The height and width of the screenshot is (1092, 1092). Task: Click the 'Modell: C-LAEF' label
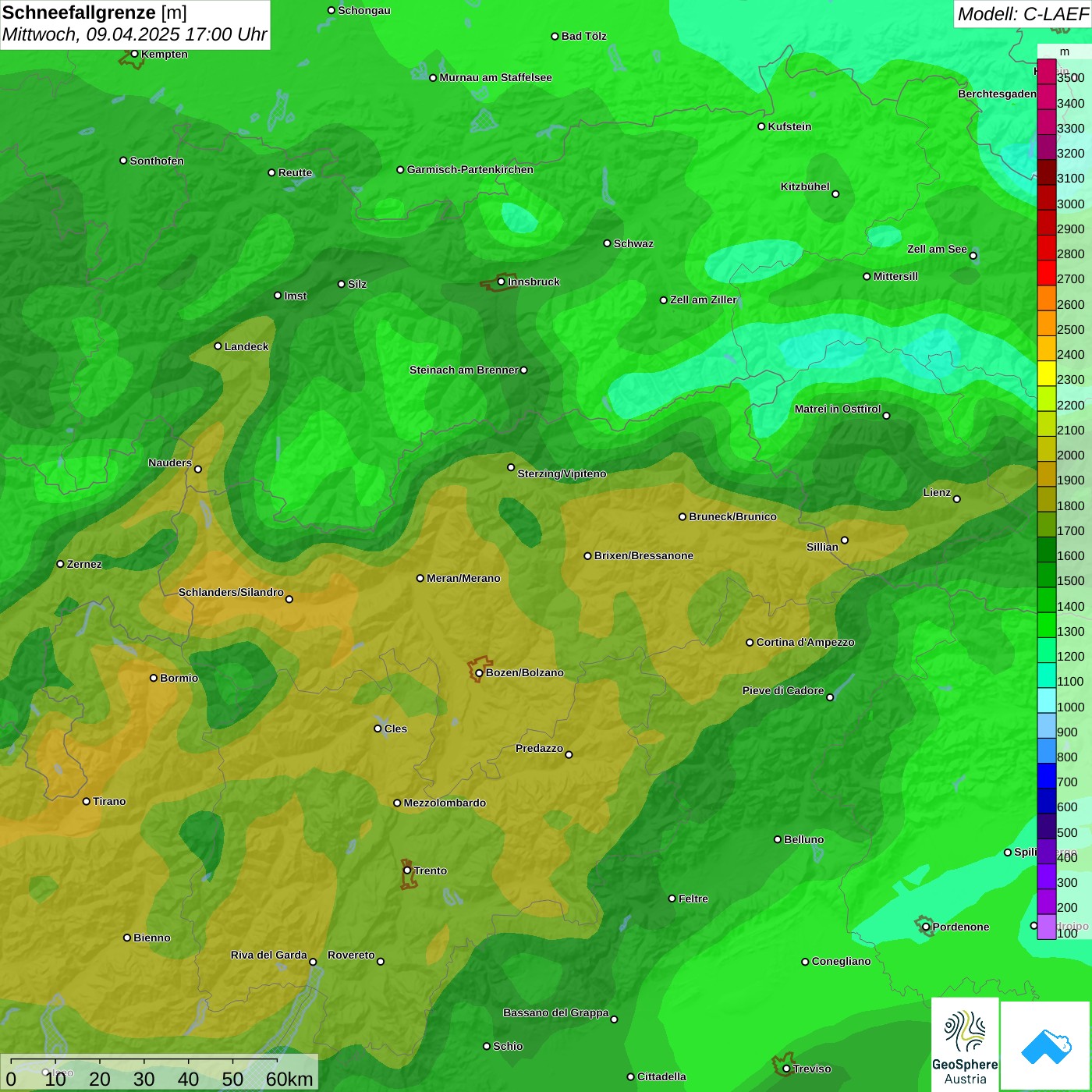(x=1022, y=13)
